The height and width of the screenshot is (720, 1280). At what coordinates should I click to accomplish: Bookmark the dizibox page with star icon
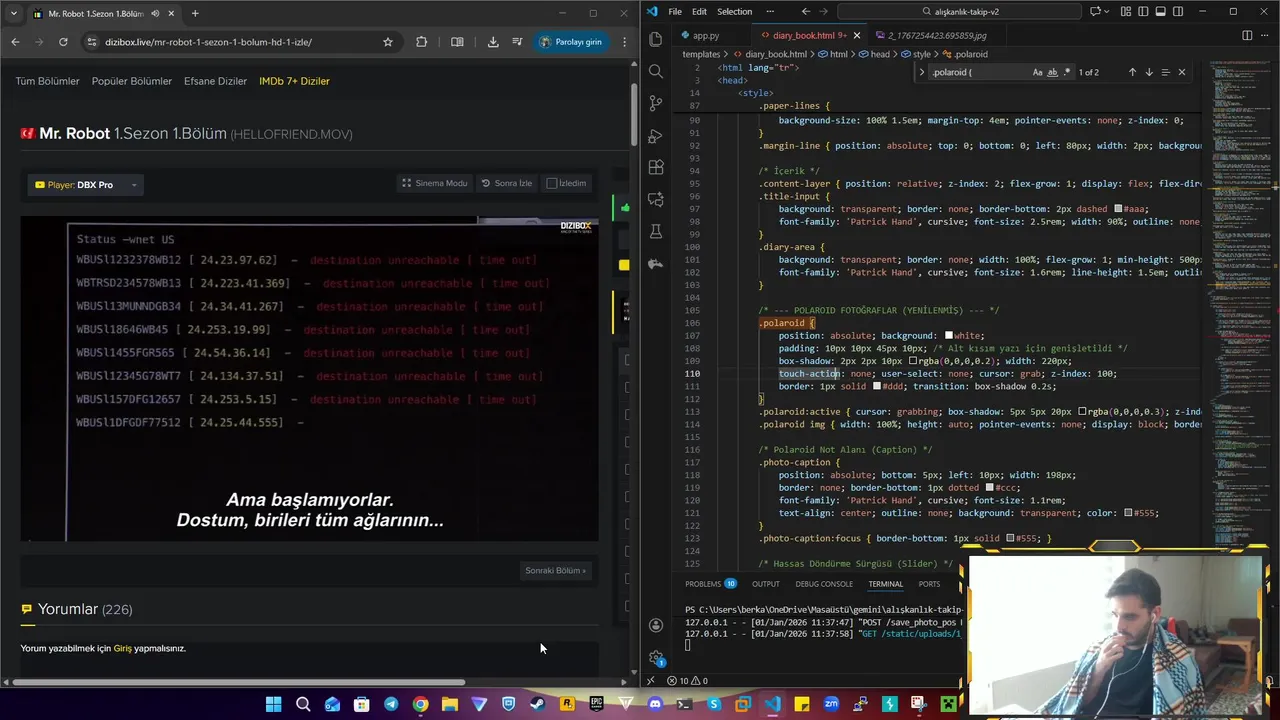click(x=388, y=42)
